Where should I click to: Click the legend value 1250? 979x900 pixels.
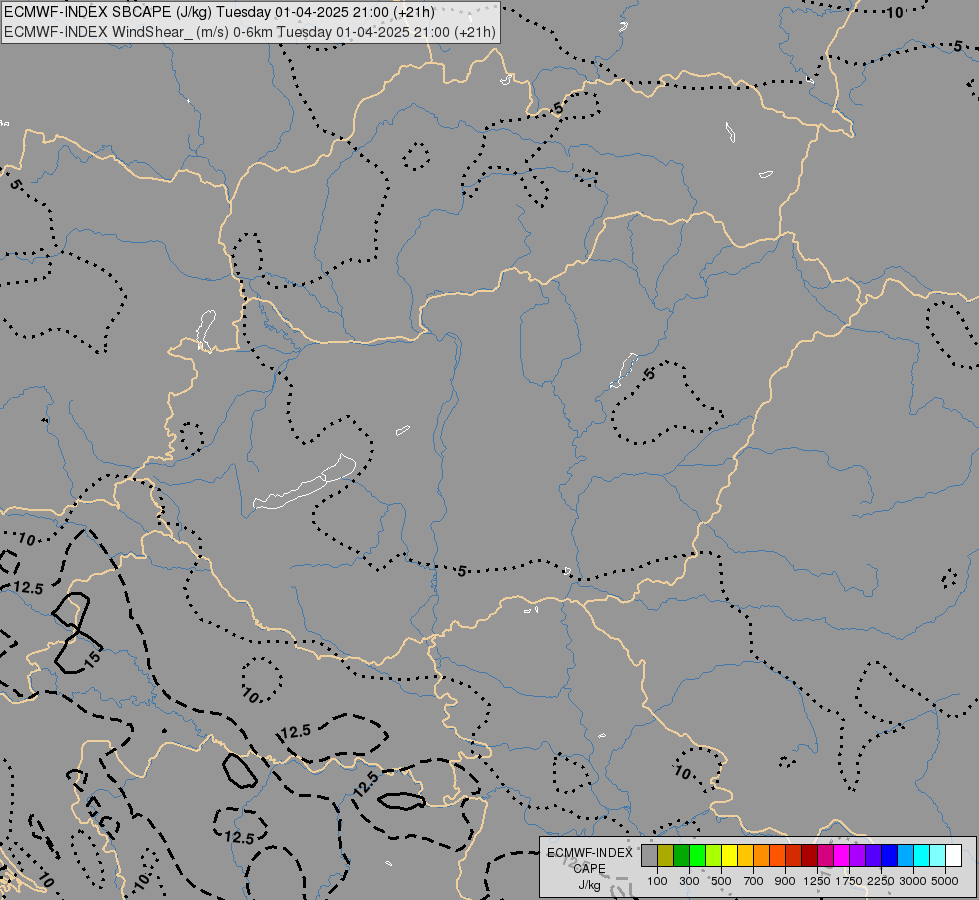point(817,881)
